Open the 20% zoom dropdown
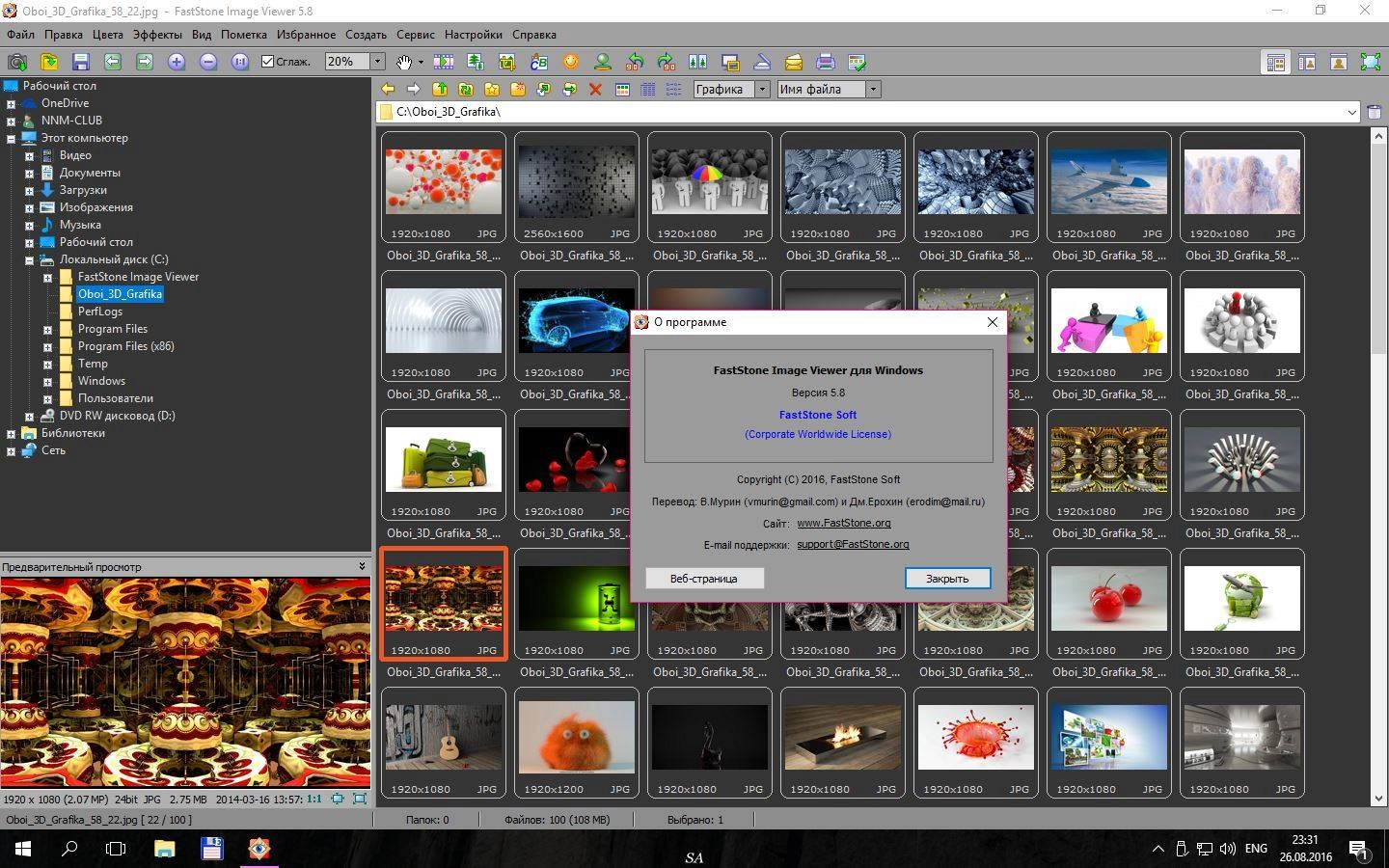Screen dimensions: 1389x868 click(x=377, y=61)
